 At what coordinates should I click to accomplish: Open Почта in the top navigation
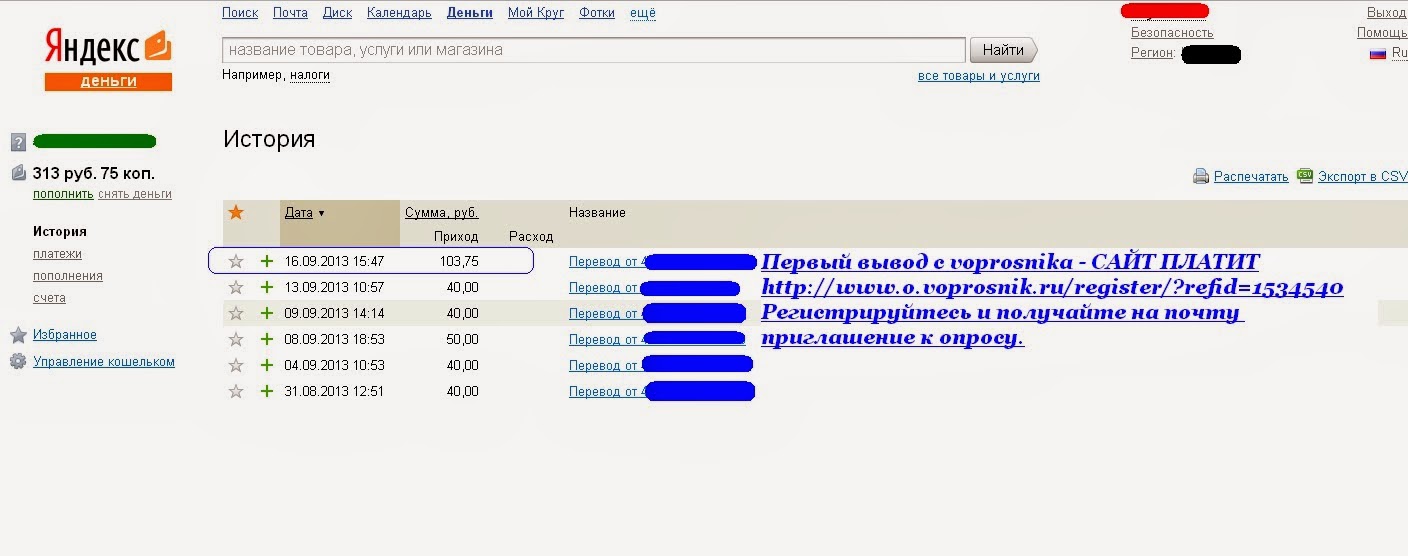pyautogui.click(x=290, y=13)
